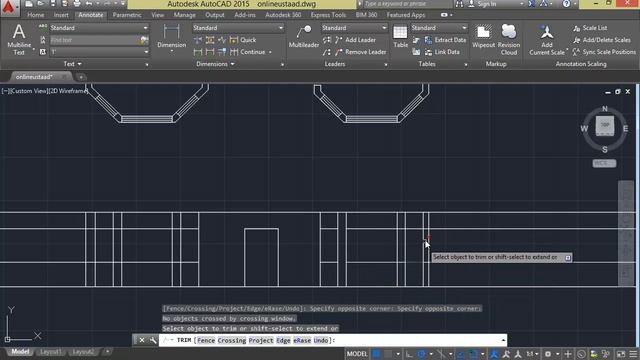Image resolution: width=640 pixels, height=360 pixels.
Task: Click the WCS label under ViewCube
Action: click(604, 163)
